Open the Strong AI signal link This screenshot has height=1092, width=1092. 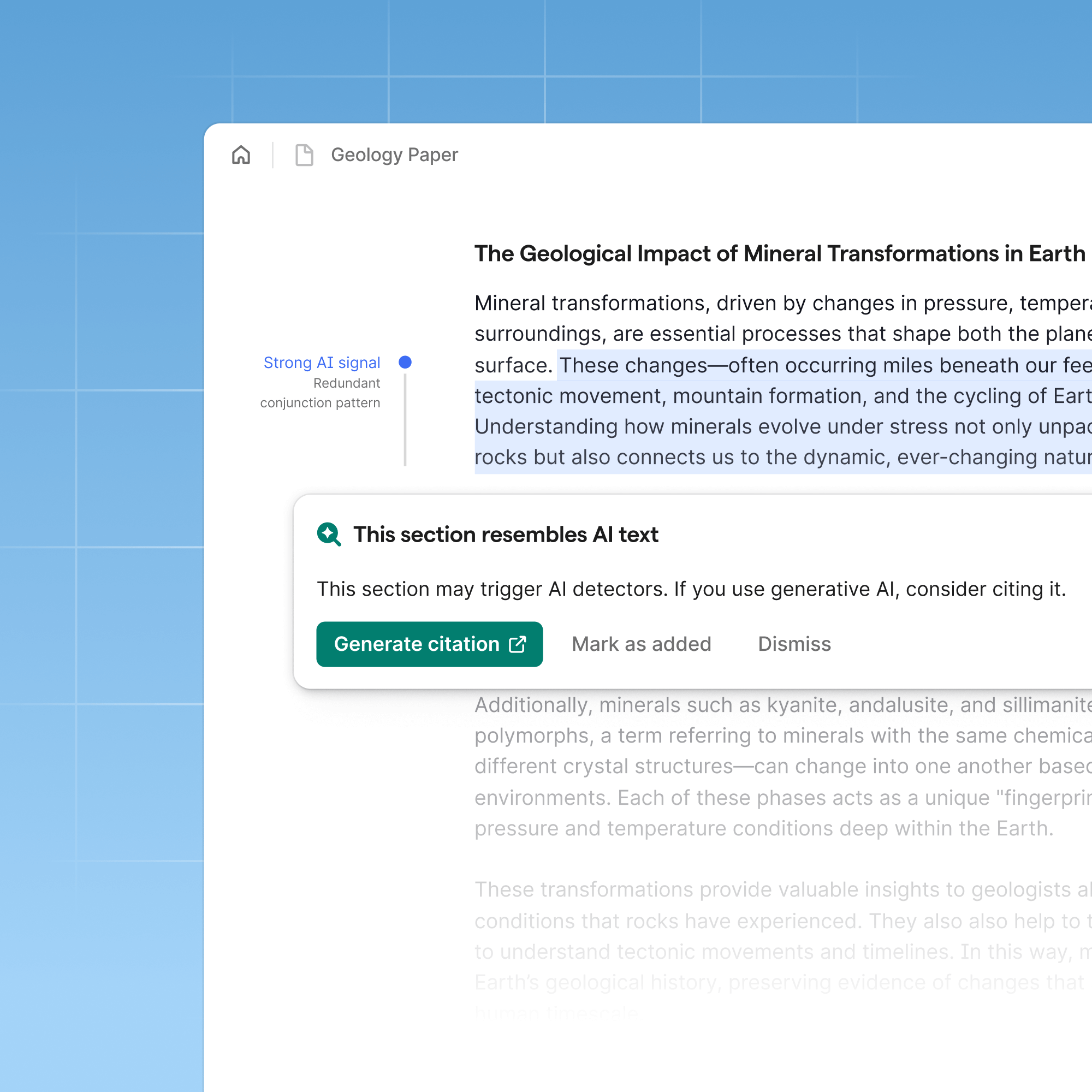tap(321, 363)
